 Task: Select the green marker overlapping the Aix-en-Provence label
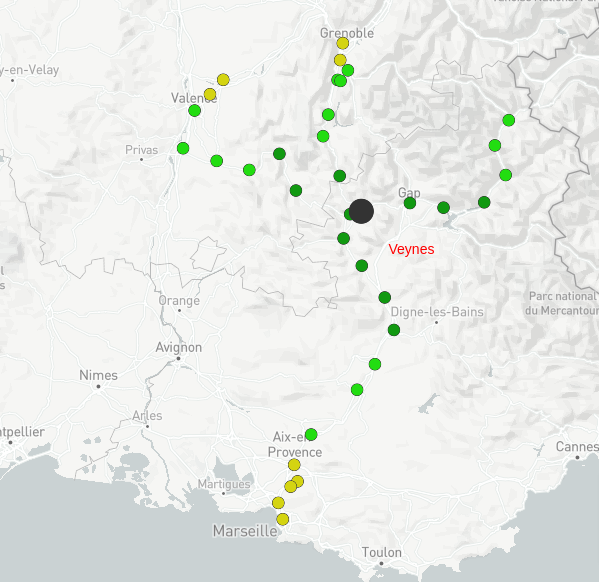pyautogui.click(x=311, y=434)
